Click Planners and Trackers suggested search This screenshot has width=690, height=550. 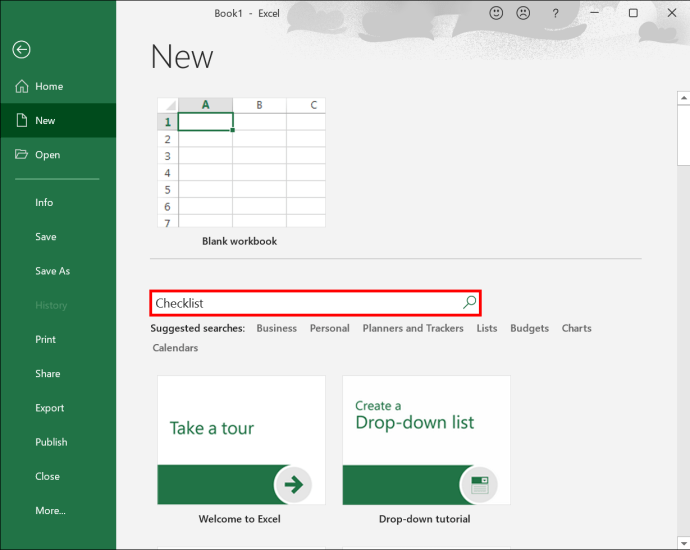pyautogui.click(x=413, y=328)
